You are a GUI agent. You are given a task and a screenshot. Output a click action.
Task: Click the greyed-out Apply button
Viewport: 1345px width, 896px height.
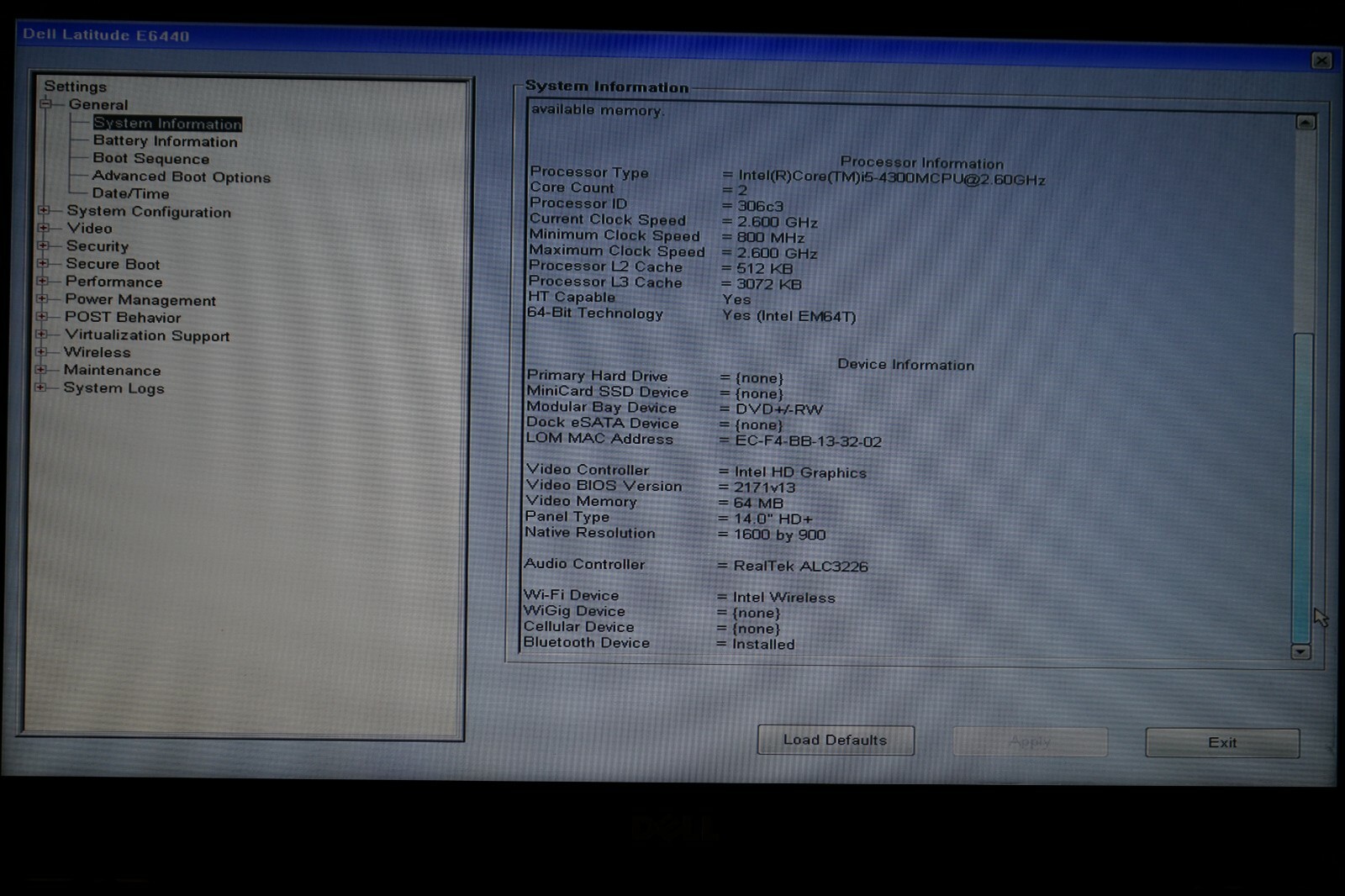coord(1030,741)
